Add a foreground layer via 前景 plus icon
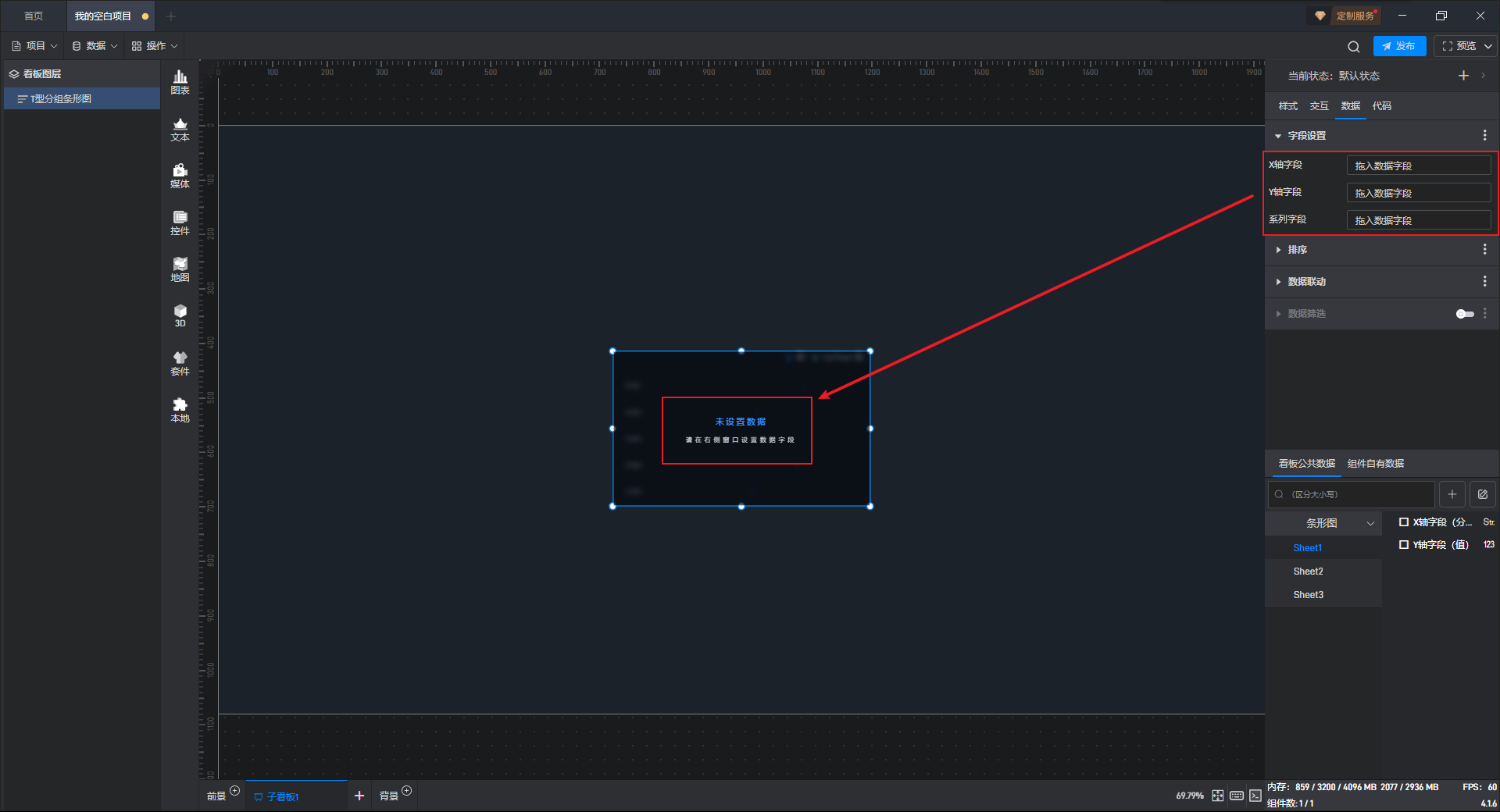The width and height of the screenshot is (1500, 812). coord(234,791)
